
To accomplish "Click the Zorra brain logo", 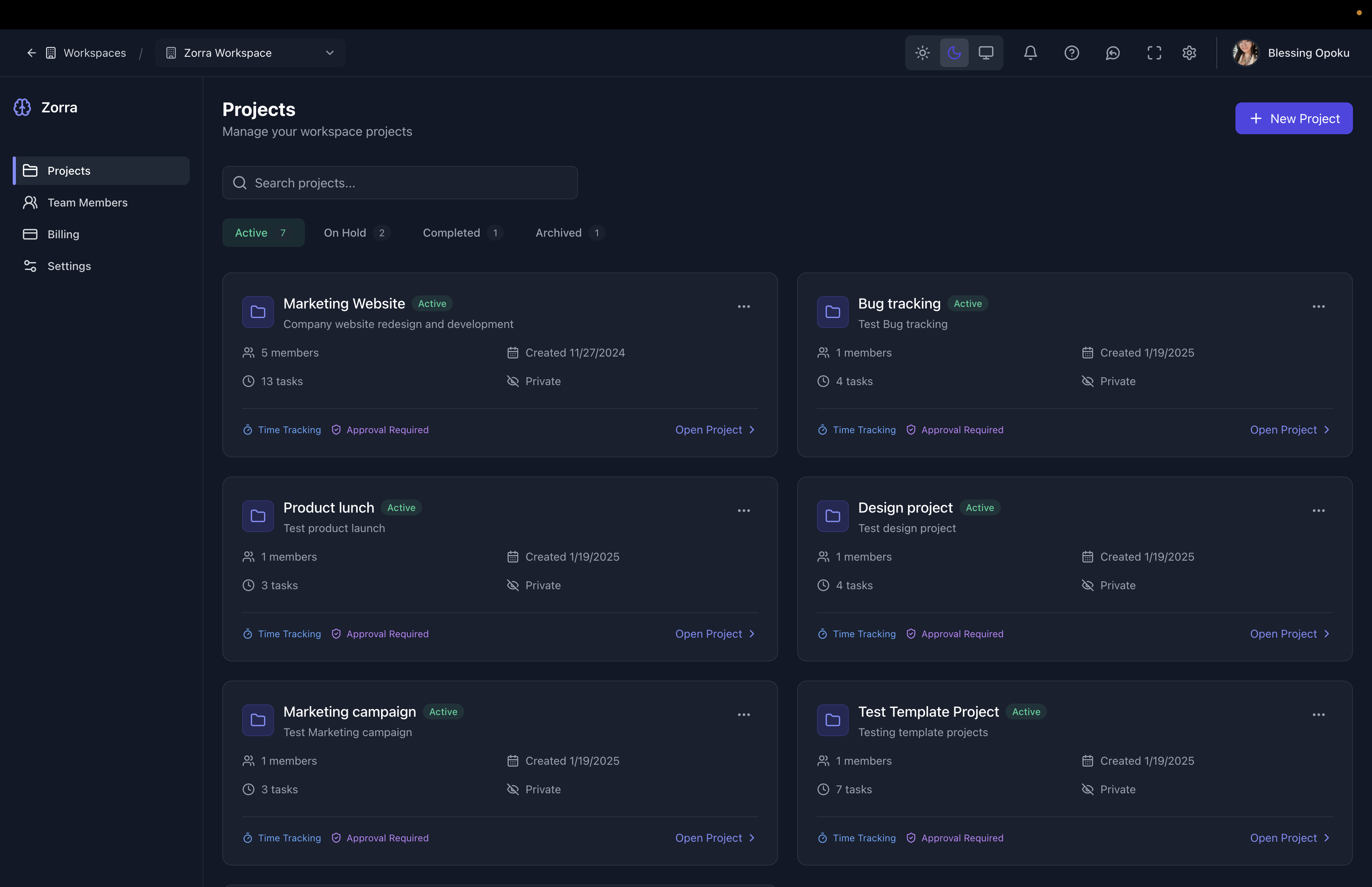I will [x=23, y=107].
